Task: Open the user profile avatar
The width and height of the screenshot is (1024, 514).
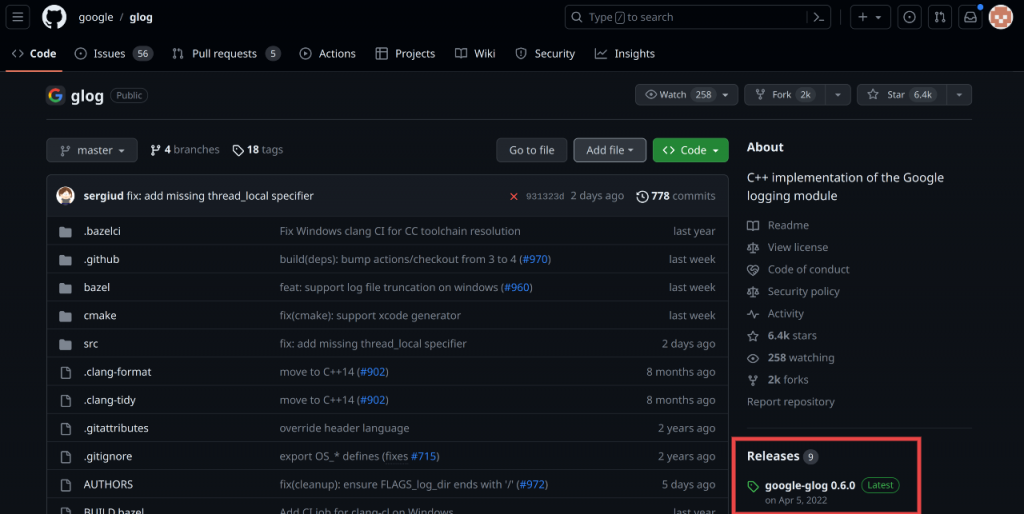Action: click(x=1000, y=18)
